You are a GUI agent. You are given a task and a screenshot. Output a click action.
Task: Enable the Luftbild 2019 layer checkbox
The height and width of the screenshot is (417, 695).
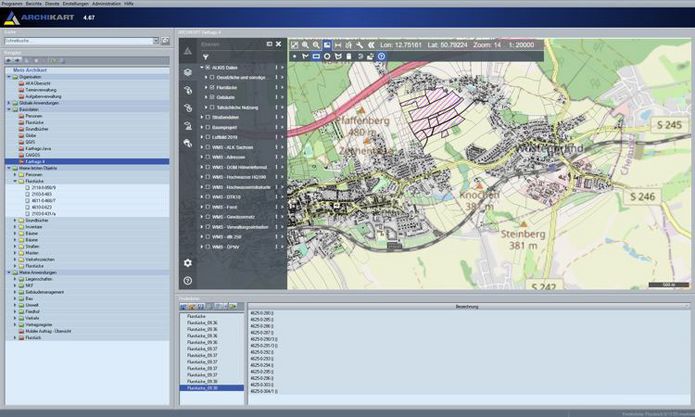pos(205,137)
